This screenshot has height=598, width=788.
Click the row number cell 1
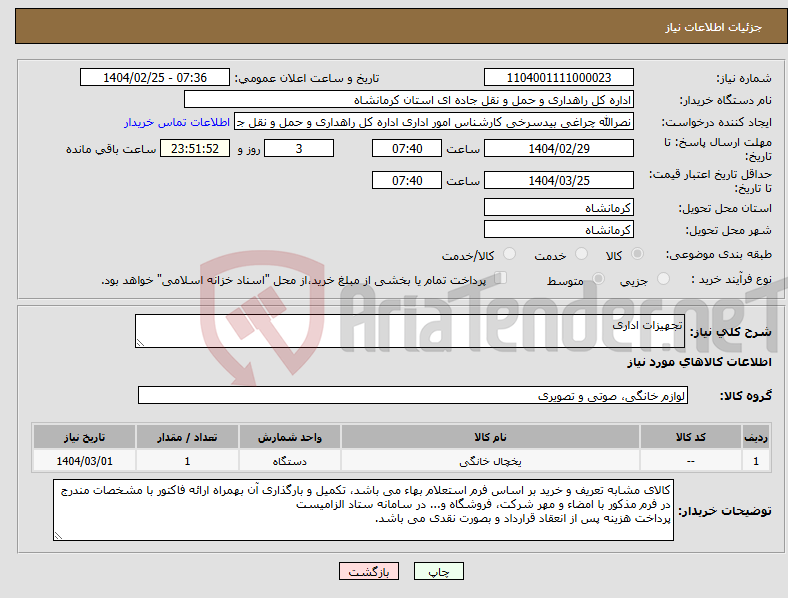(x=756, y=461)
